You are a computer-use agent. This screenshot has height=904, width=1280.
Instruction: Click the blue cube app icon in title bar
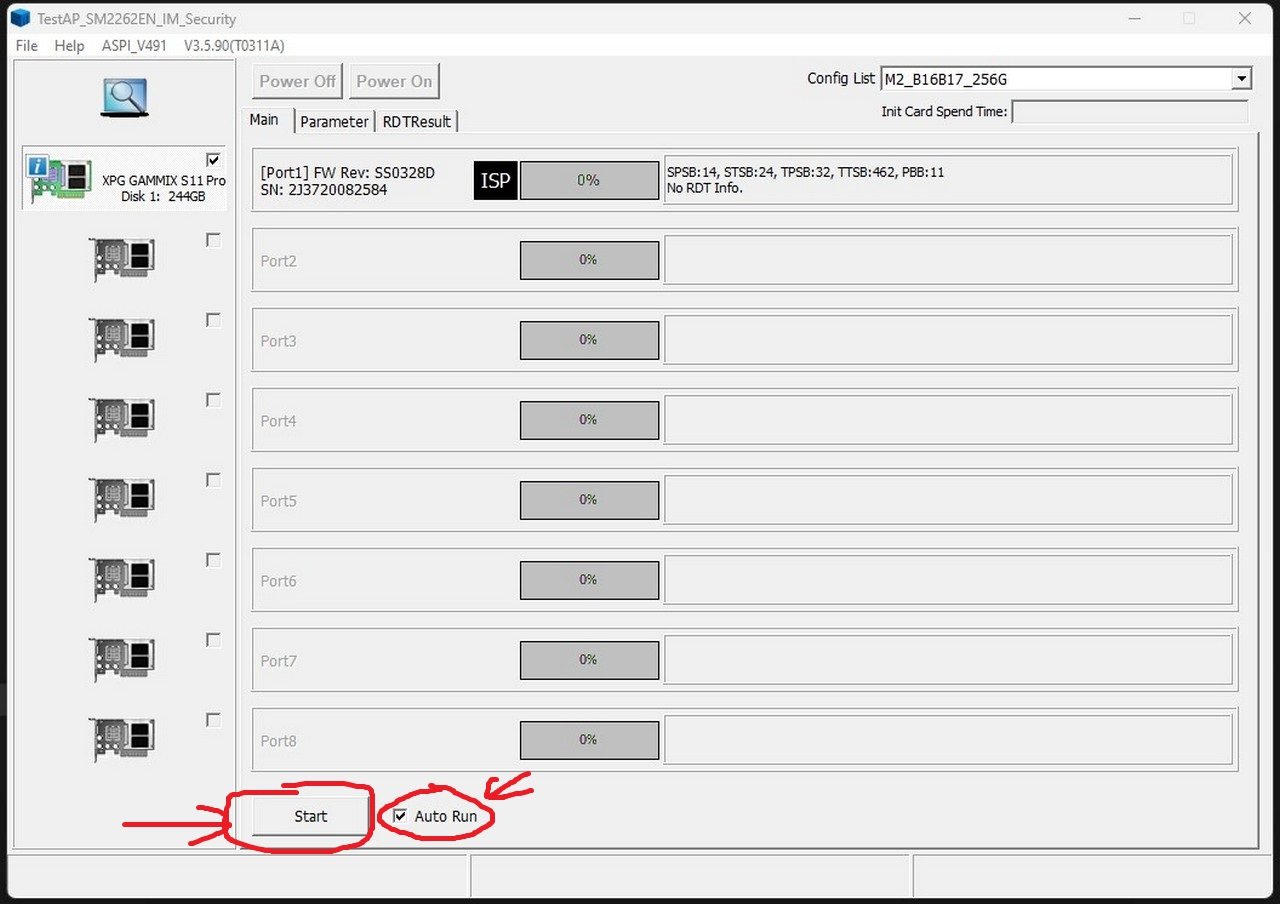[19, 18]
